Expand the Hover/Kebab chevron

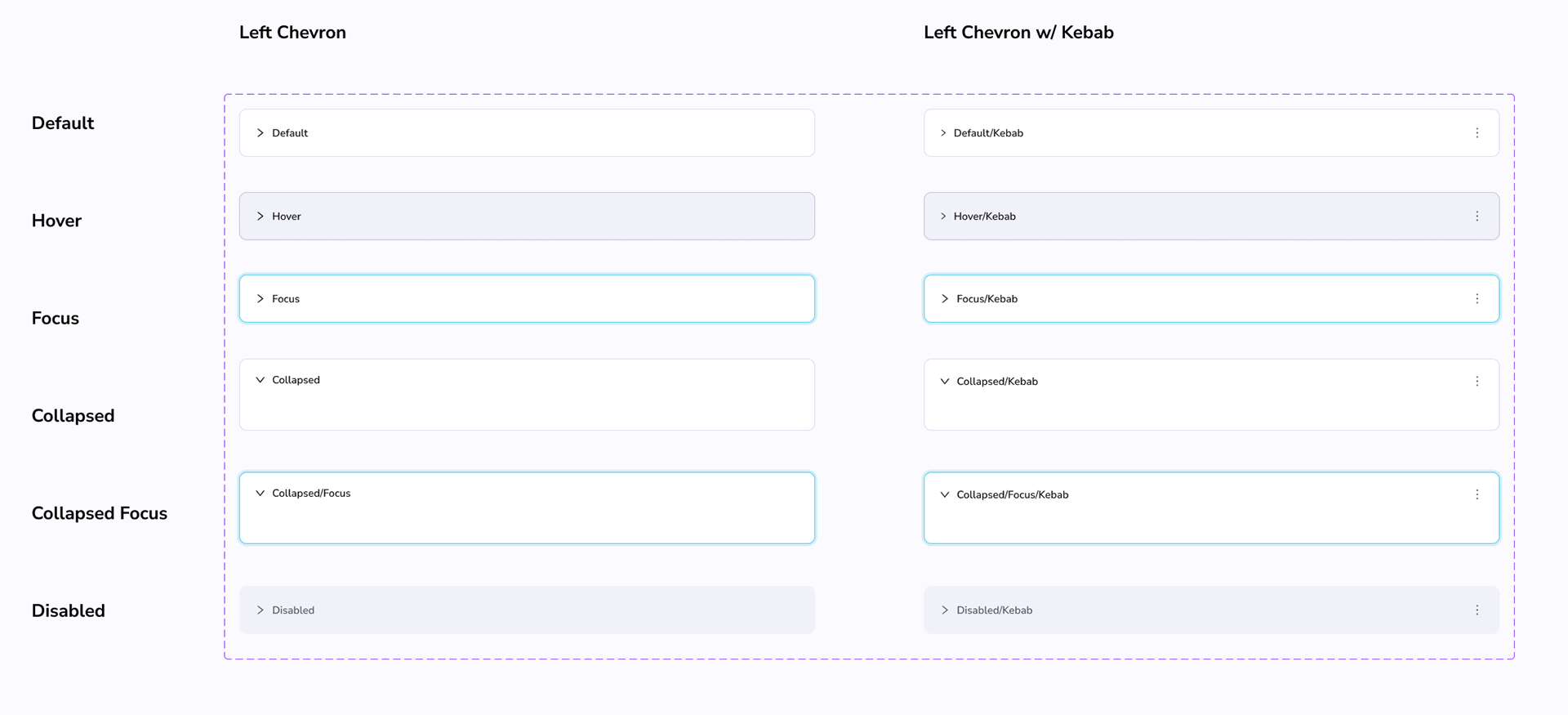click(x=943, y=217)
